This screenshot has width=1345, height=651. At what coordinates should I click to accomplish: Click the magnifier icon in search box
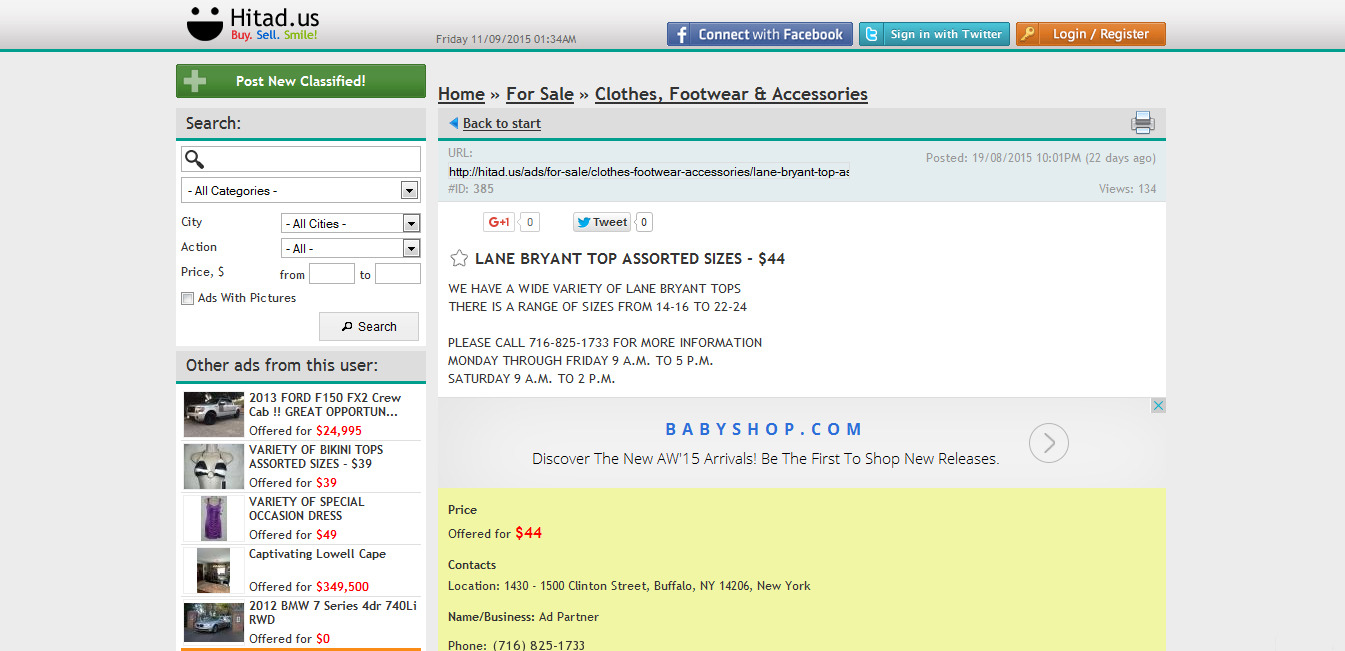[195, 159]
